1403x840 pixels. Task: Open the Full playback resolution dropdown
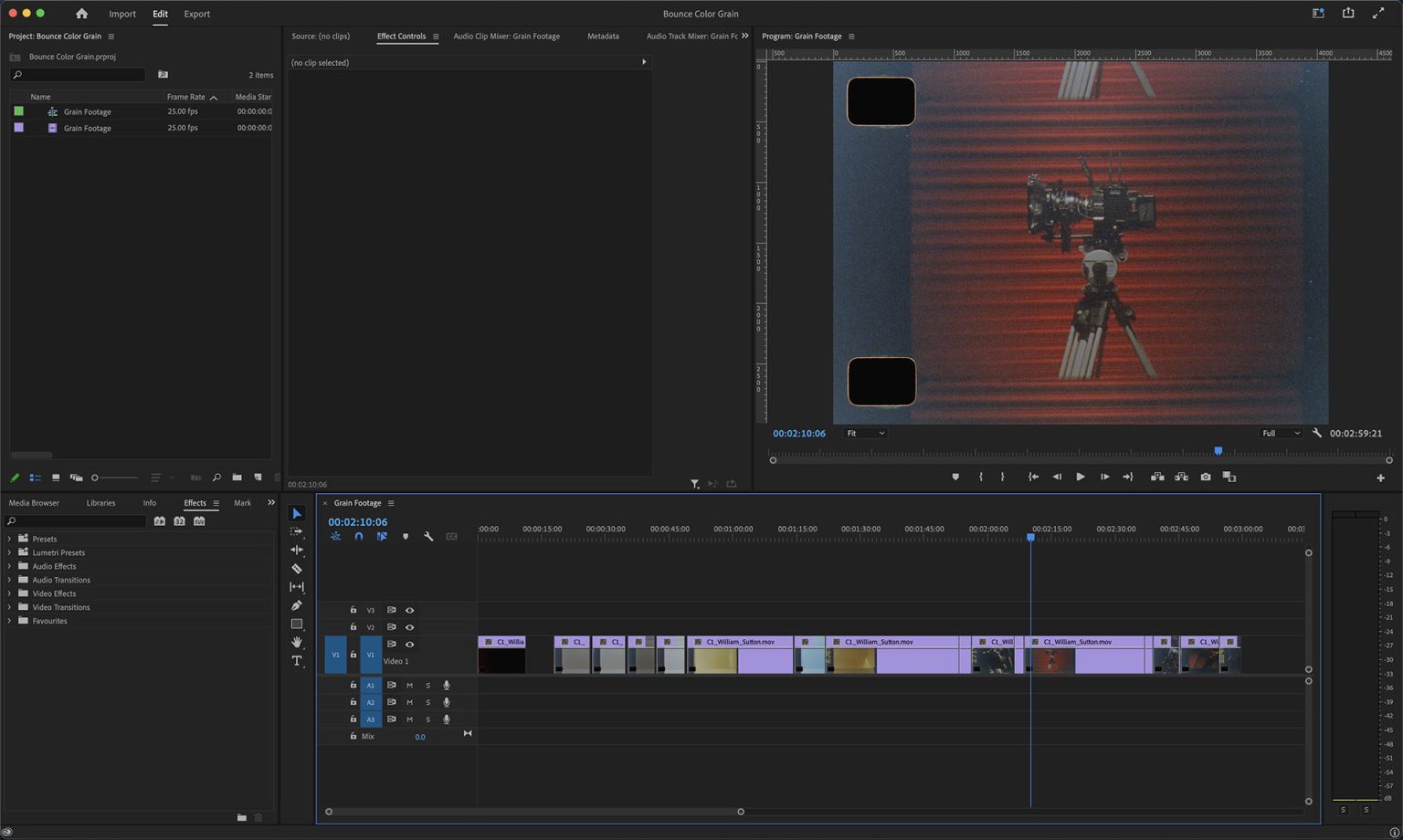[1281, 433]
